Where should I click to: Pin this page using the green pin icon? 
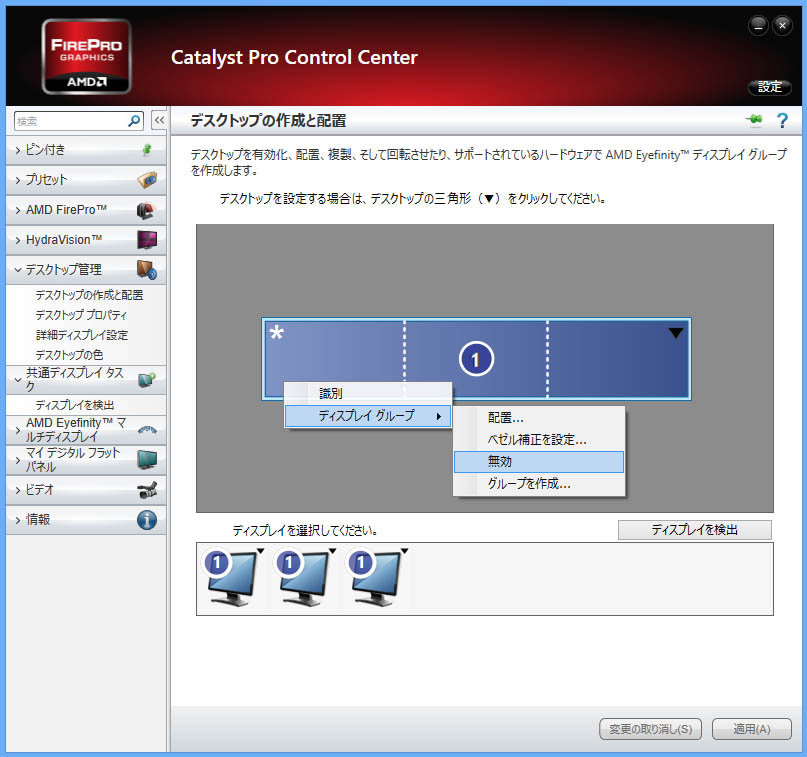pos(755,120)
